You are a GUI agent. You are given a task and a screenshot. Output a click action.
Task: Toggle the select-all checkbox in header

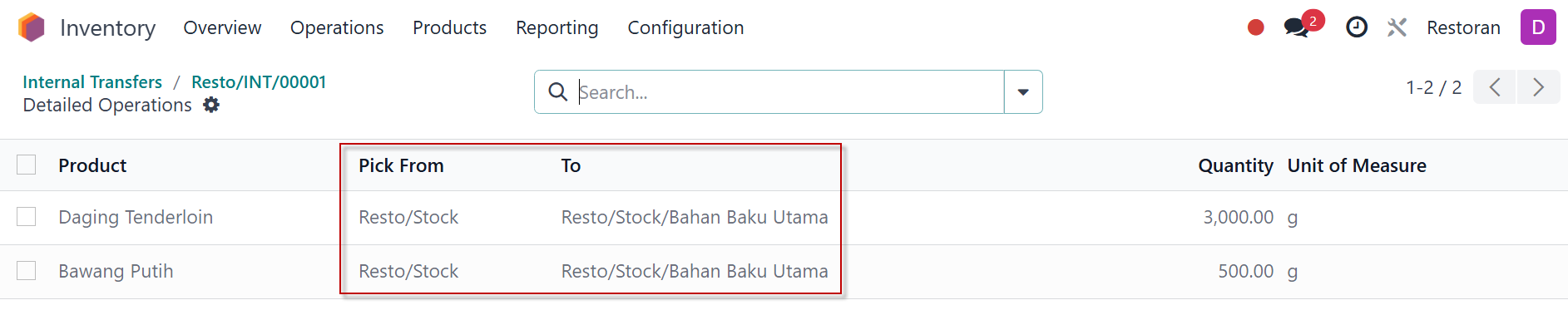(x=27, y=165)
